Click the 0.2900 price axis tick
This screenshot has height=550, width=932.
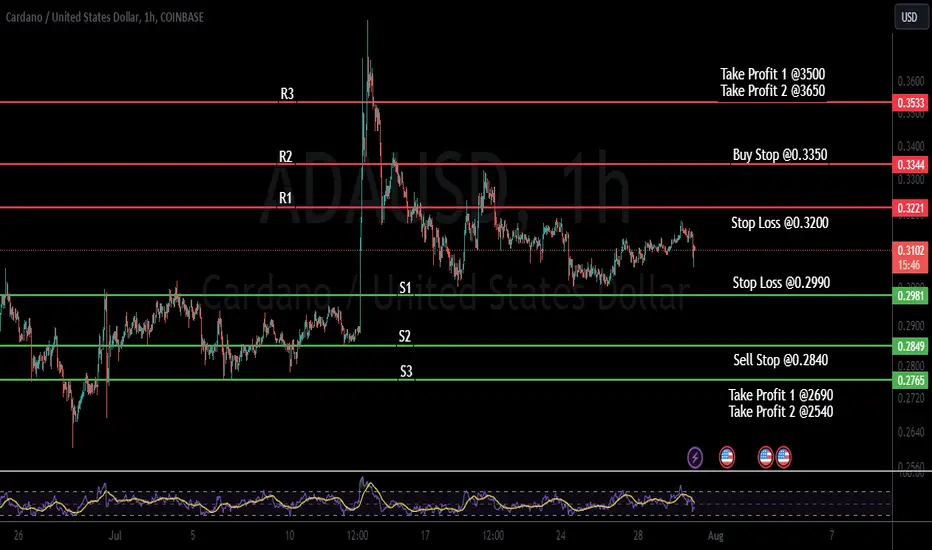tap(911, 326)
